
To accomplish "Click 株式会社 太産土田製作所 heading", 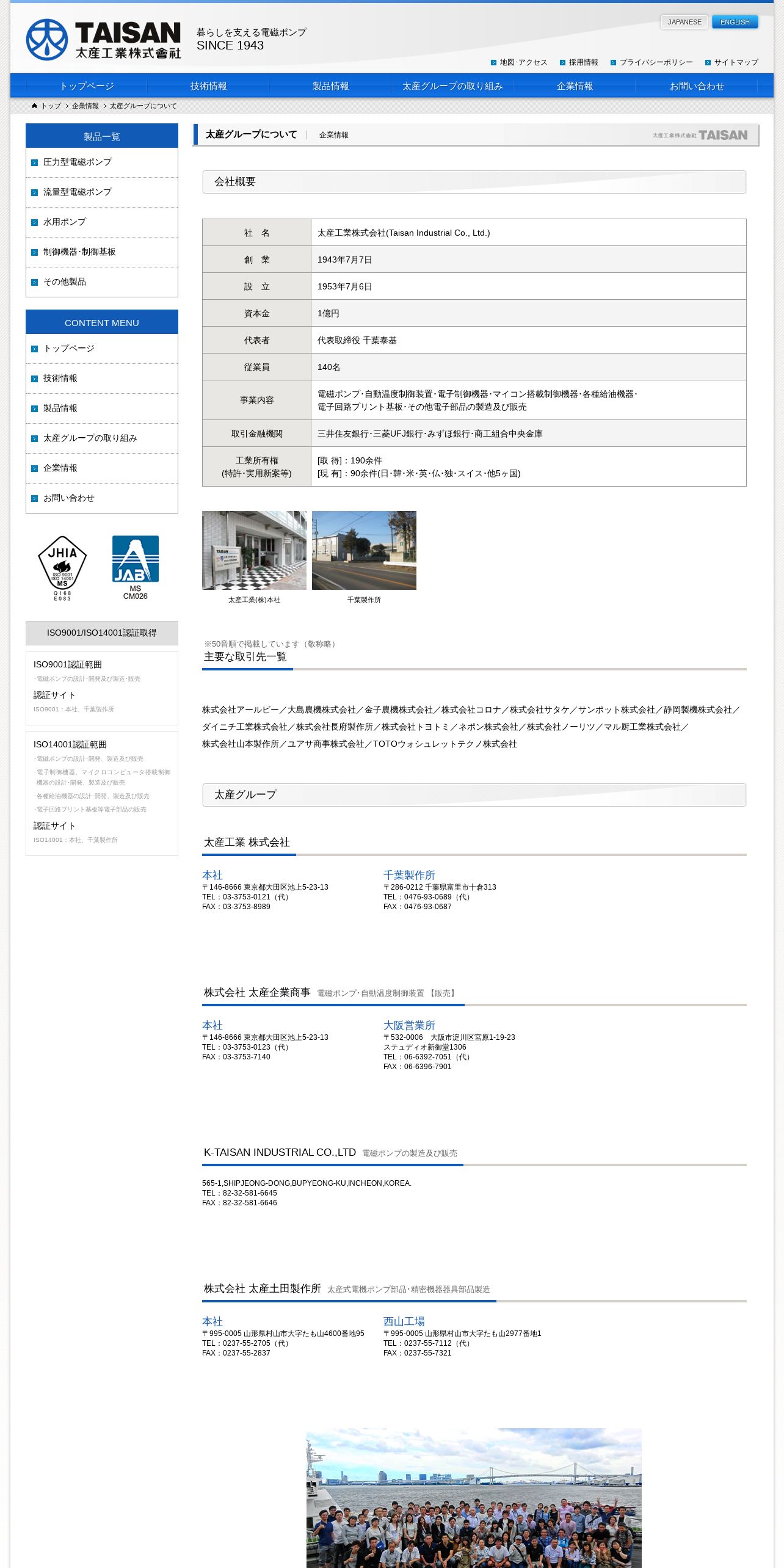I will pyautogui.click(x=263, y=1288).
